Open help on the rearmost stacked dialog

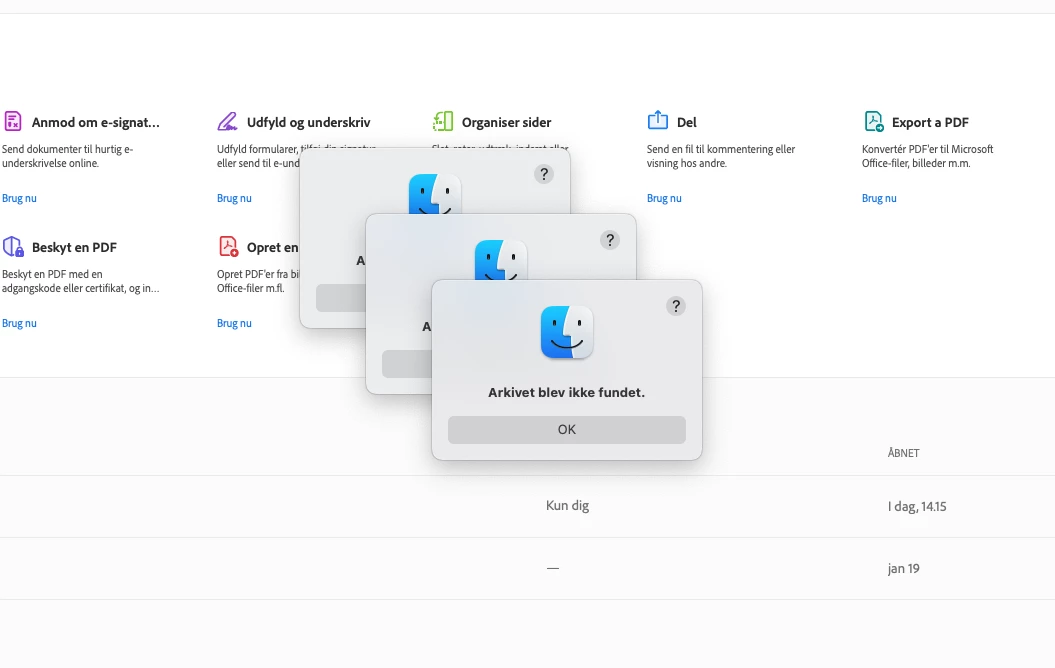pyautogui.click(x=544, y=174)
